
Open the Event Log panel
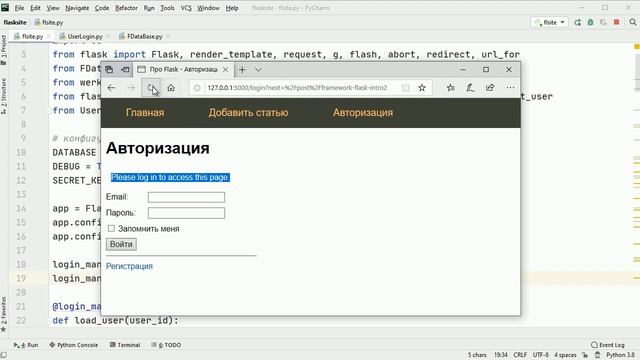(x=608, y=345)
